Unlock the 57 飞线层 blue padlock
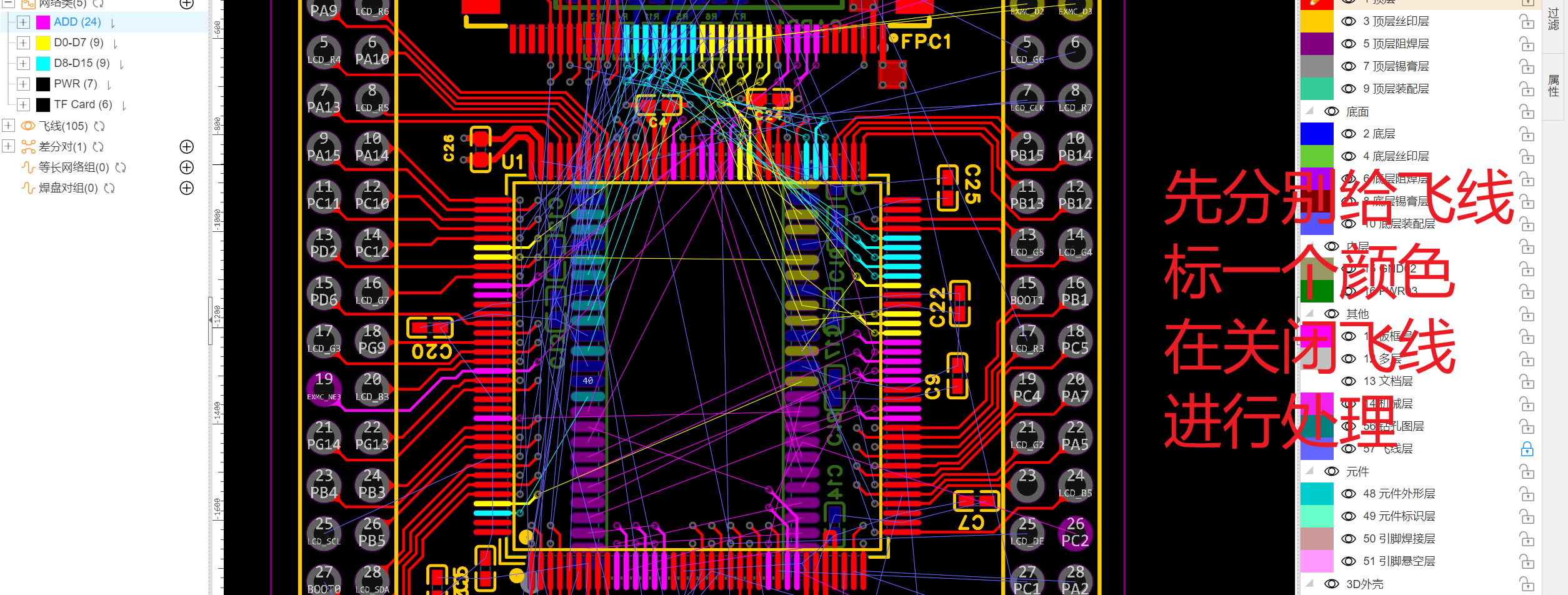The width and height of the screenshot is (1568, 595). pyautogui.click(x=1527, y=449)
